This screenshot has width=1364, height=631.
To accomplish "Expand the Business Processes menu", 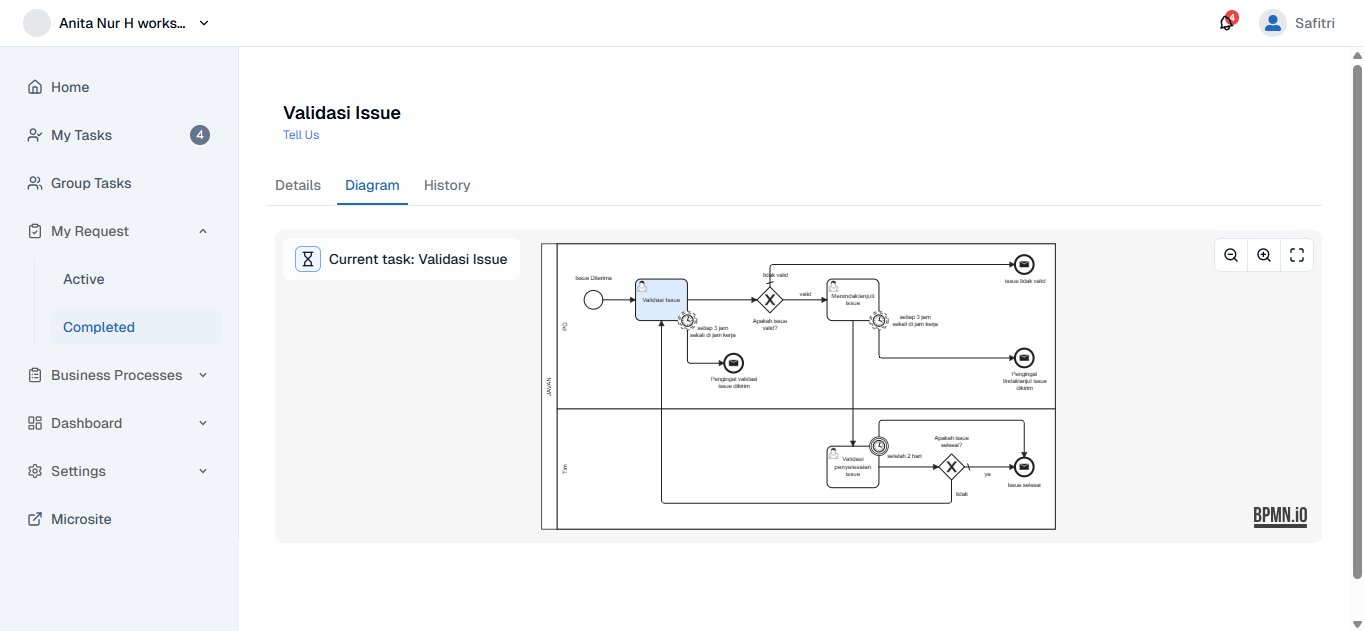I will tap(203, 375).
